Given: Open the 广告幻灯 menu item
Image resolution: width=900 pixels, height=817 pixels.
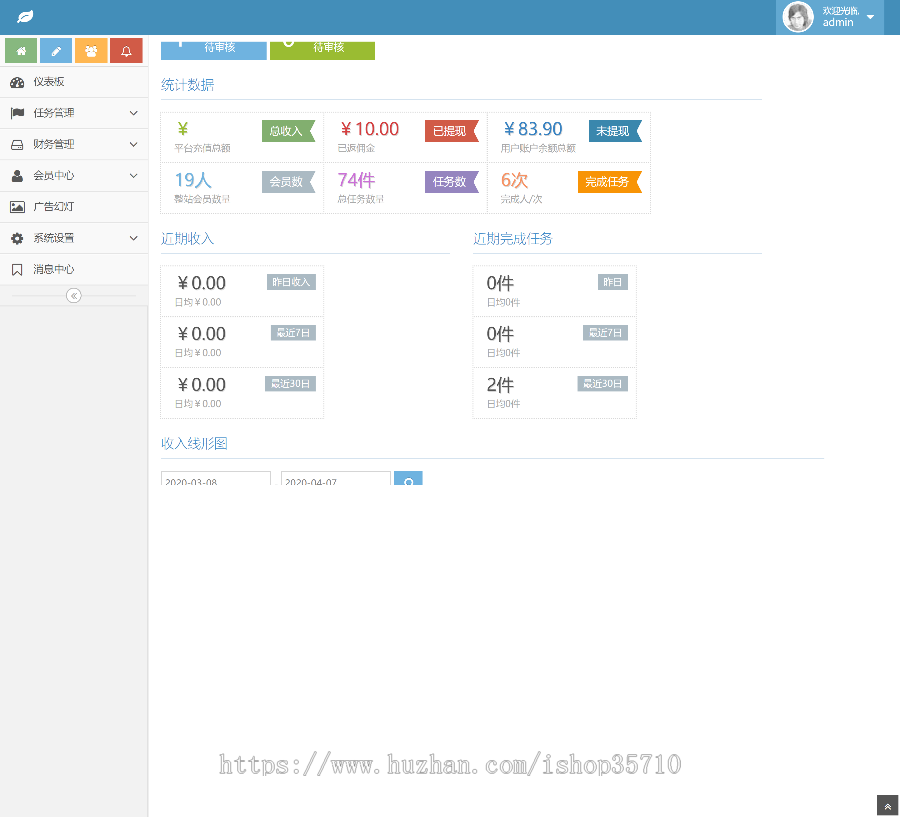Looking at the screenshot, I should click(74, 207).
